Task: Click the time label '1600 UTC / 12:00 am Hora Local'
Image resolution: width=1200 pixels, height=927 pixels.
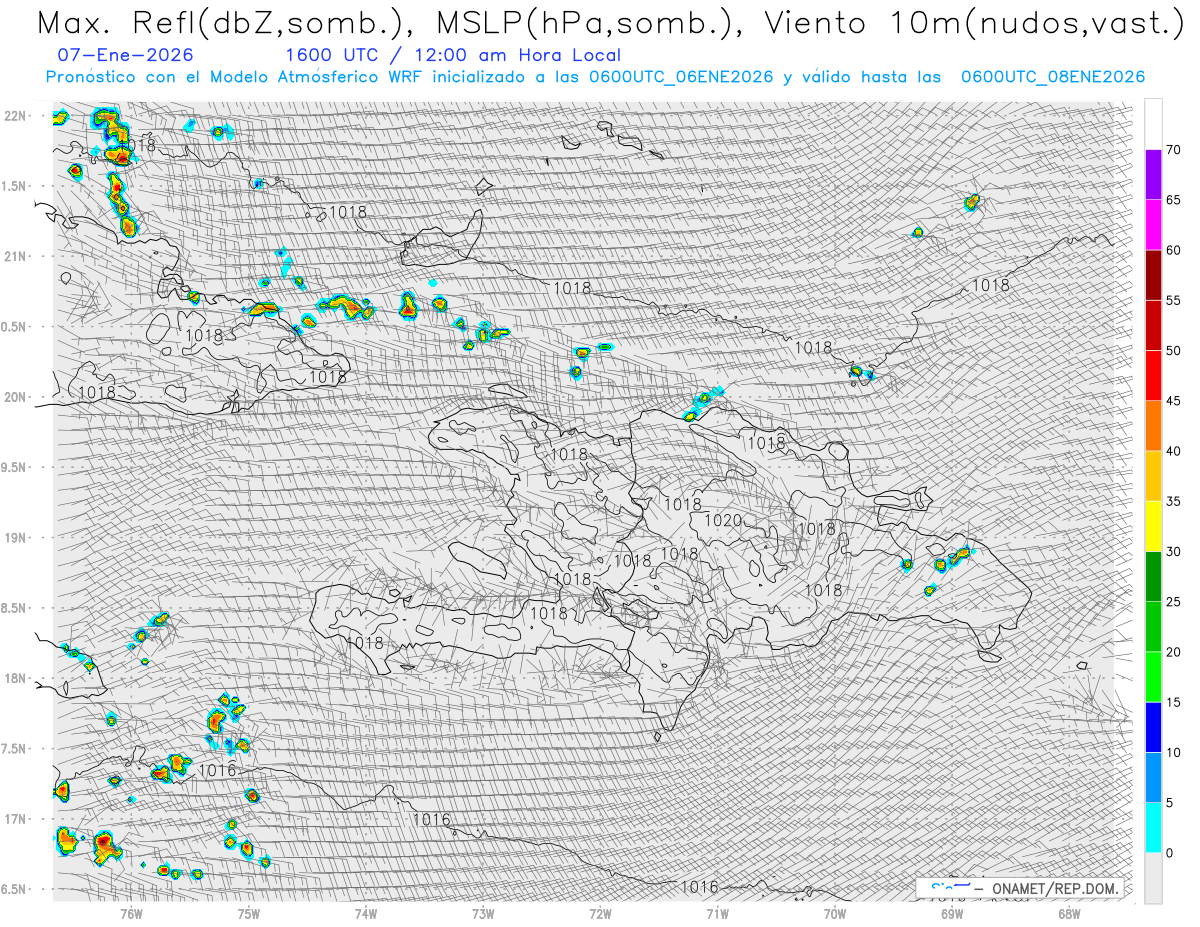Action: 452,55
